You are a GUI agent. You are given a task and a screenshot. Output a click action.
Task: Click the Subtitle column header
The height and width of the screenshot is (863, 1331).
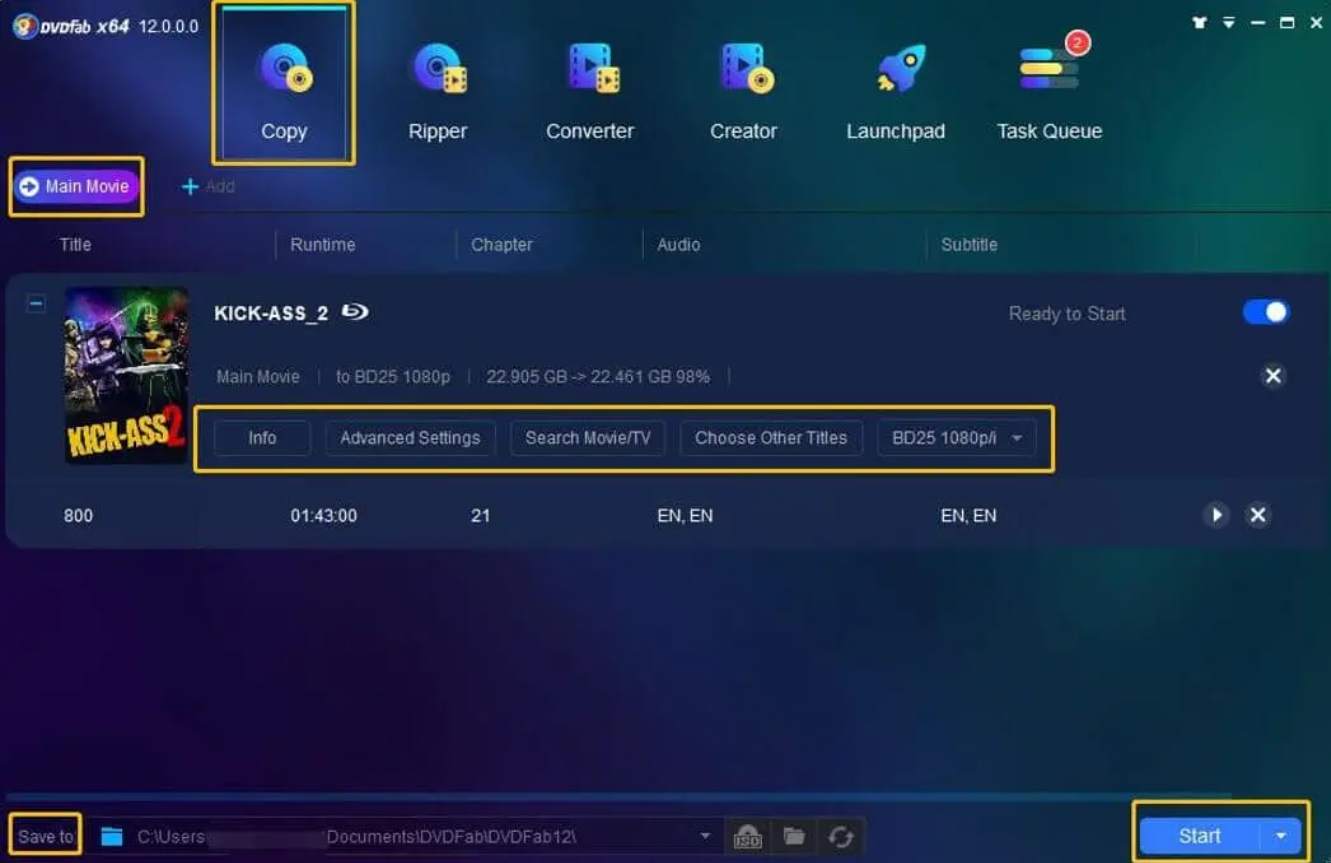(968, 244)
